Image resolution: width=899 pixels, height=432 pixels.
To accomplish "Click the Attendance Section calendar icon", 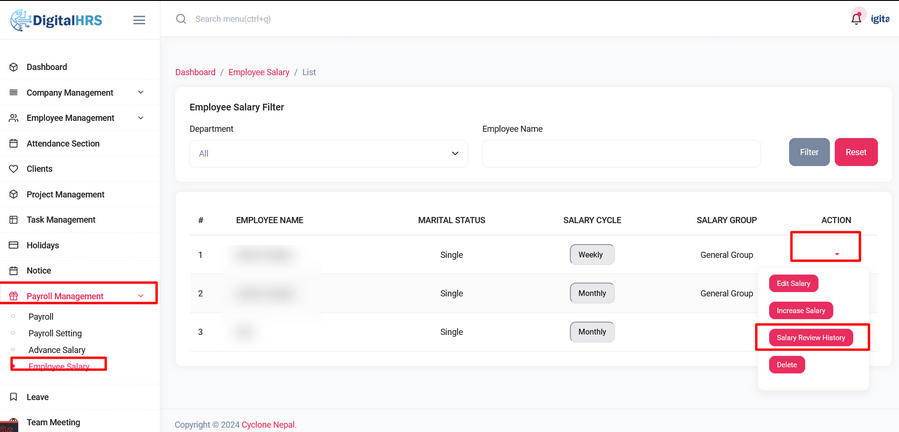I will point(14,144).
